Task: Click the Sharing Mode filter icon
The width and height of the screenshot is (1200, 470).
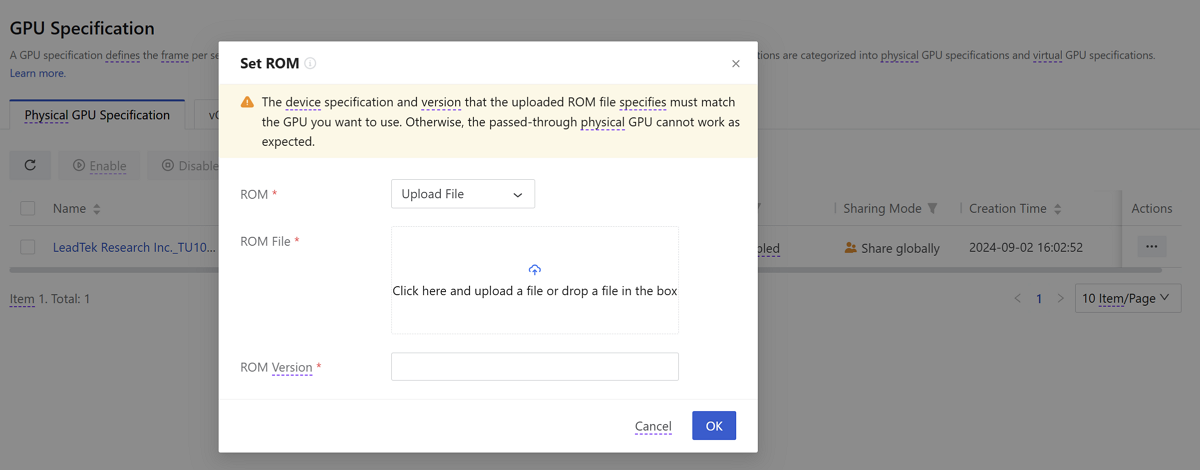Action: (x=933, y=209)
